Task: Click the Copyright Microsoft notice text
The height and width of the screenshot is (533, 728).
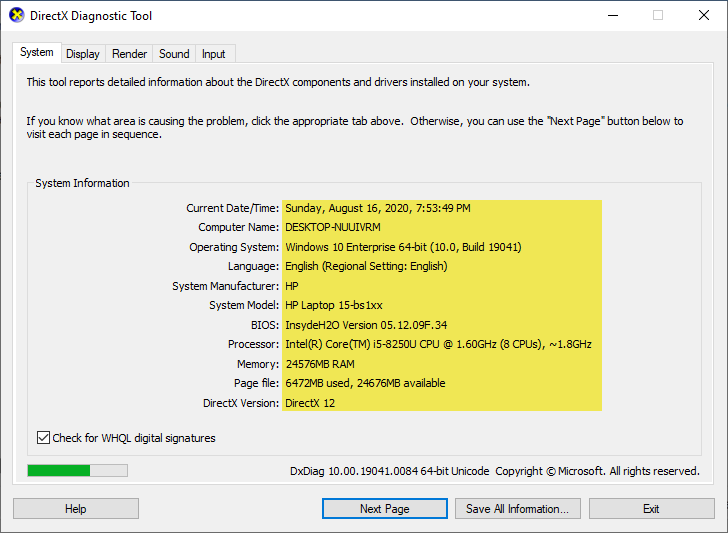Action: click(x=598, y=471)
